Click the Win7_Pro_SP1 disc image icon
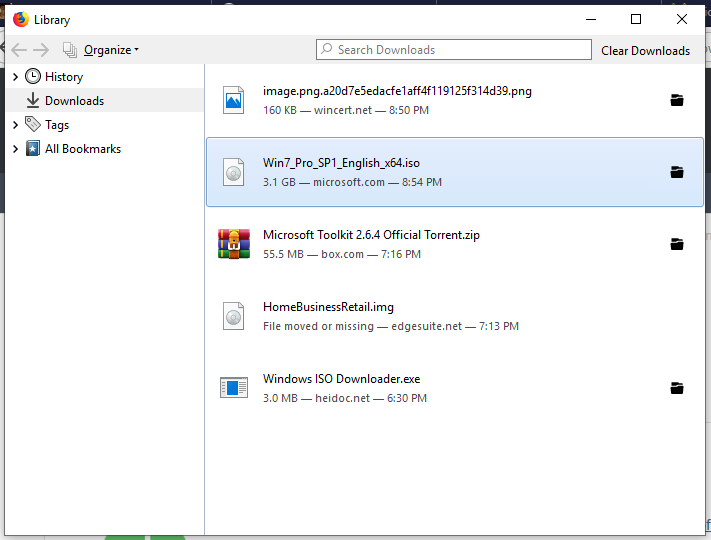711x540 pixels. tap(234, 172)
